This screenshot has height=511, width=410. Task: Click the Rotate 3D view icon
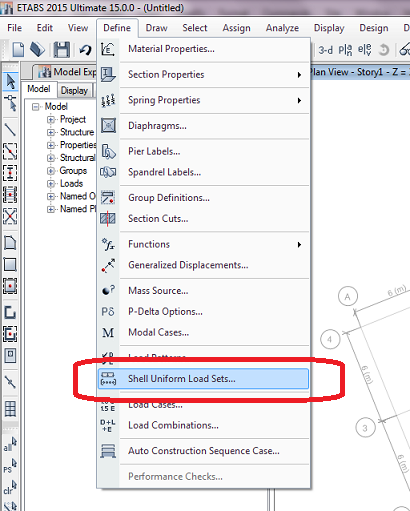[x=384, y=50]
